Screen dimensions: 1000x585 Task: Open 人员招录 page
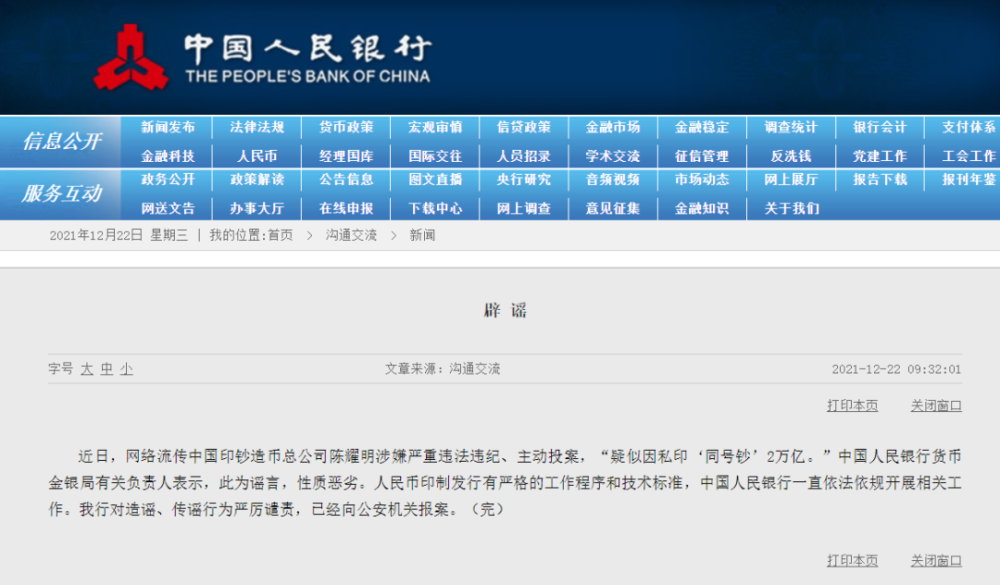point(524,156)
